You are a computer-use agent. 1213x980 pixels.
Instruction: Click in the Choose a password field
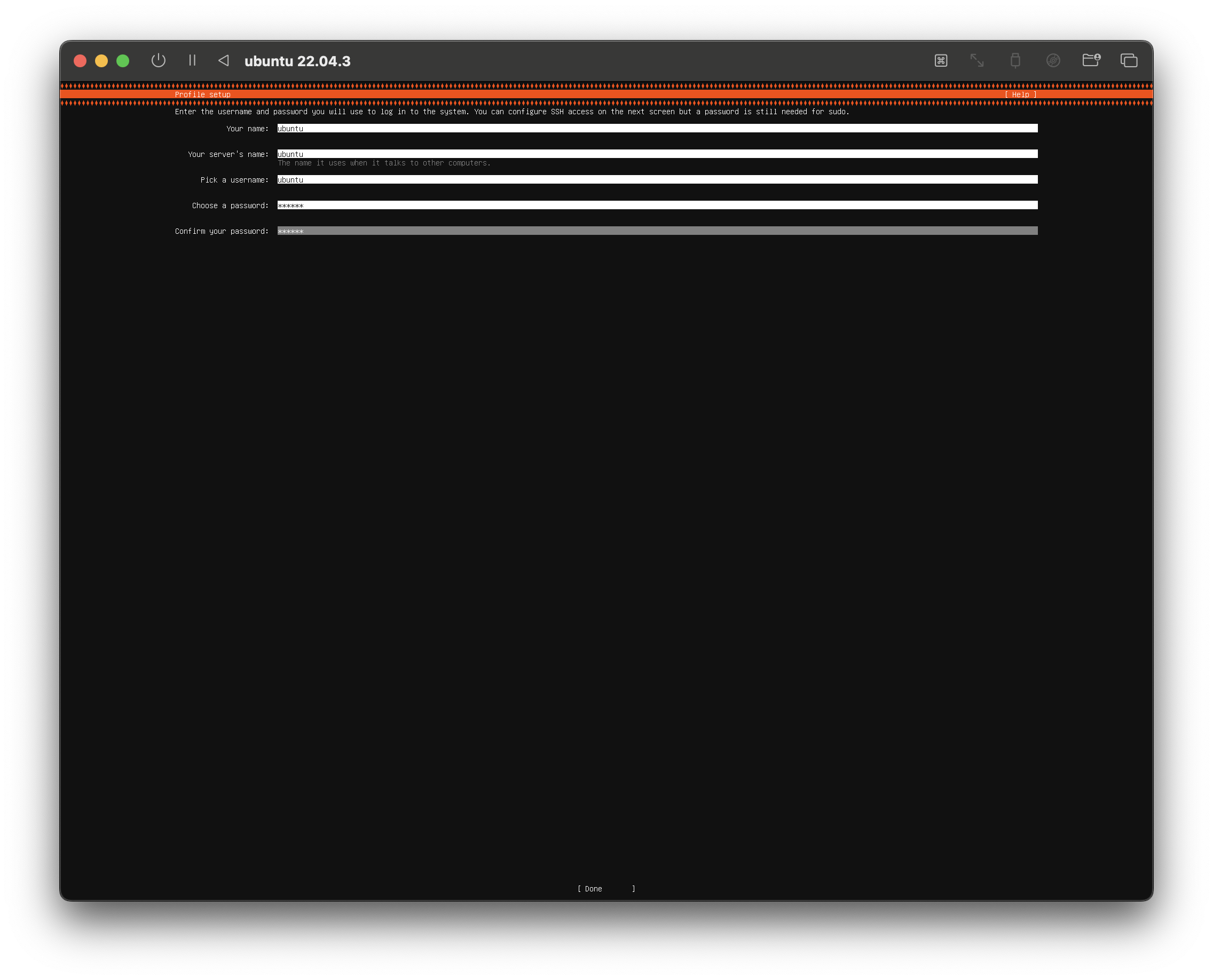(657, 206)
